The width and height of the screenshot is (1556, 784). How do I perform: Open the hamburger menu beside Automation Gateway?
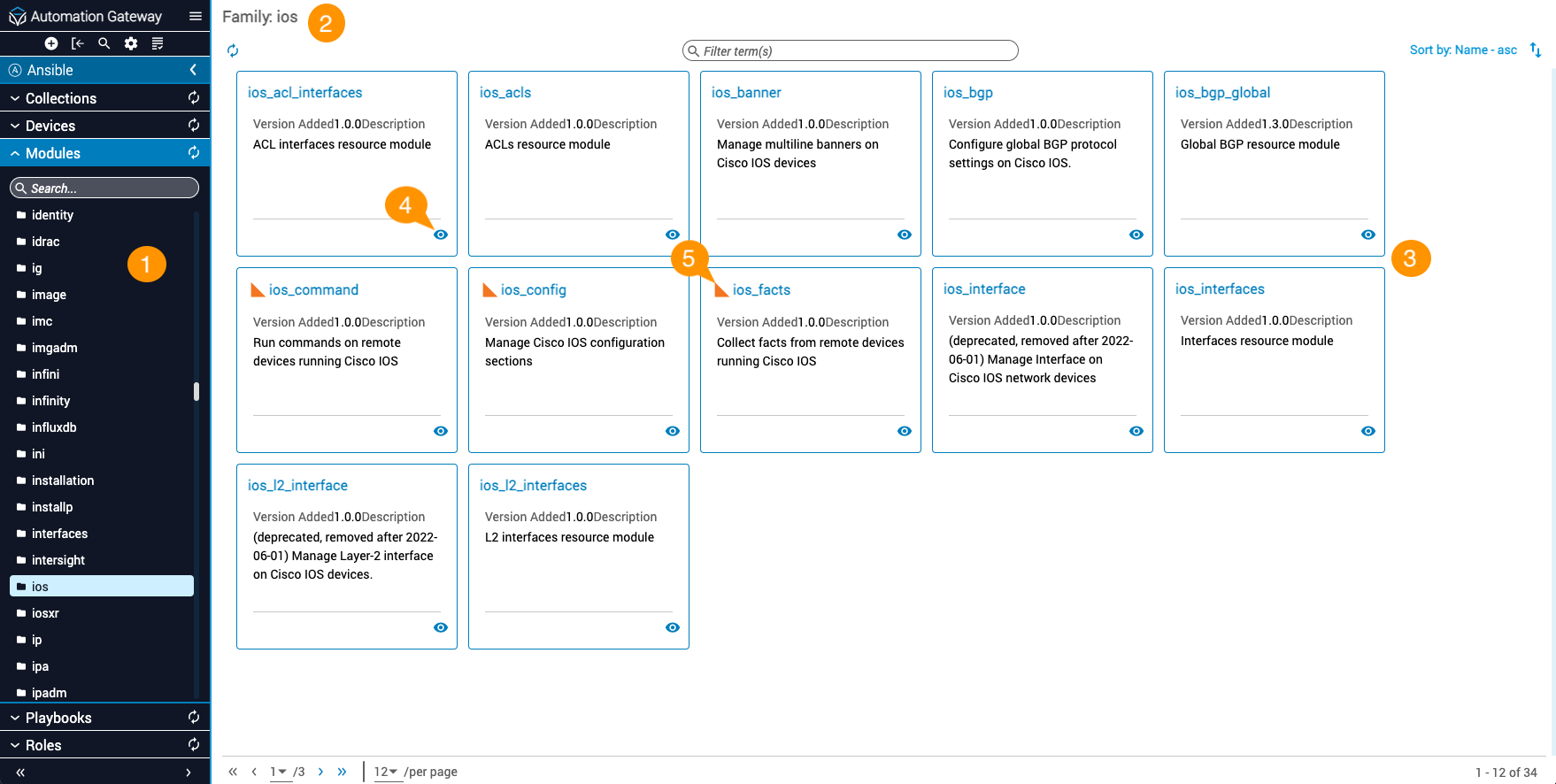[196, 16]
